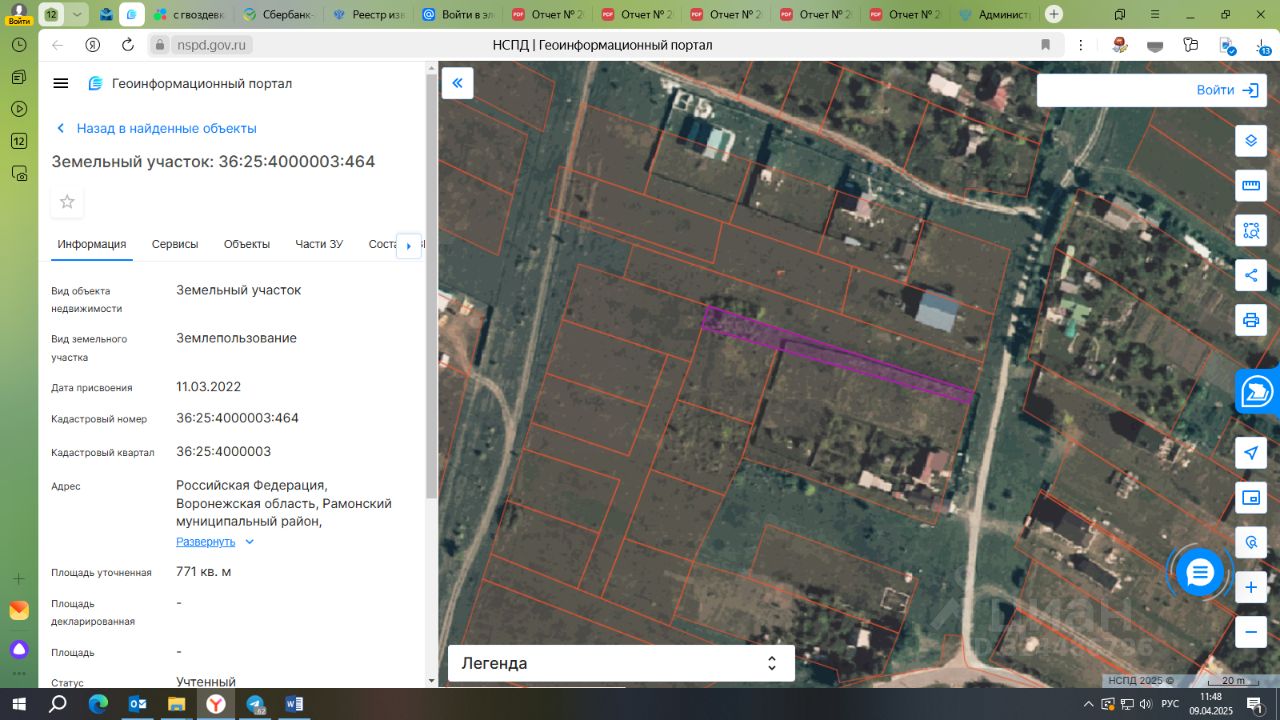Open File Explorer from the taskbar
This screenshot has height=720, width=1280.
point(176,704)
